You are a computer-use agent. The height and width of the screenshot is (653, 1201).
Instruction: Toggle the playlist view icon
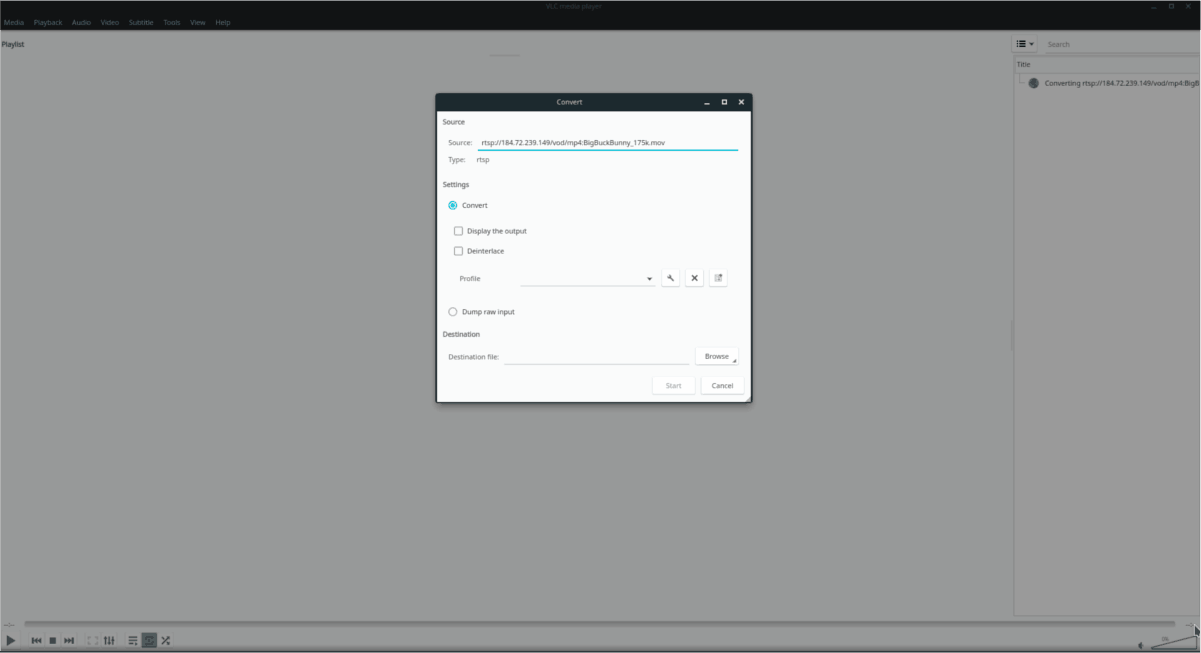(133, 640)
